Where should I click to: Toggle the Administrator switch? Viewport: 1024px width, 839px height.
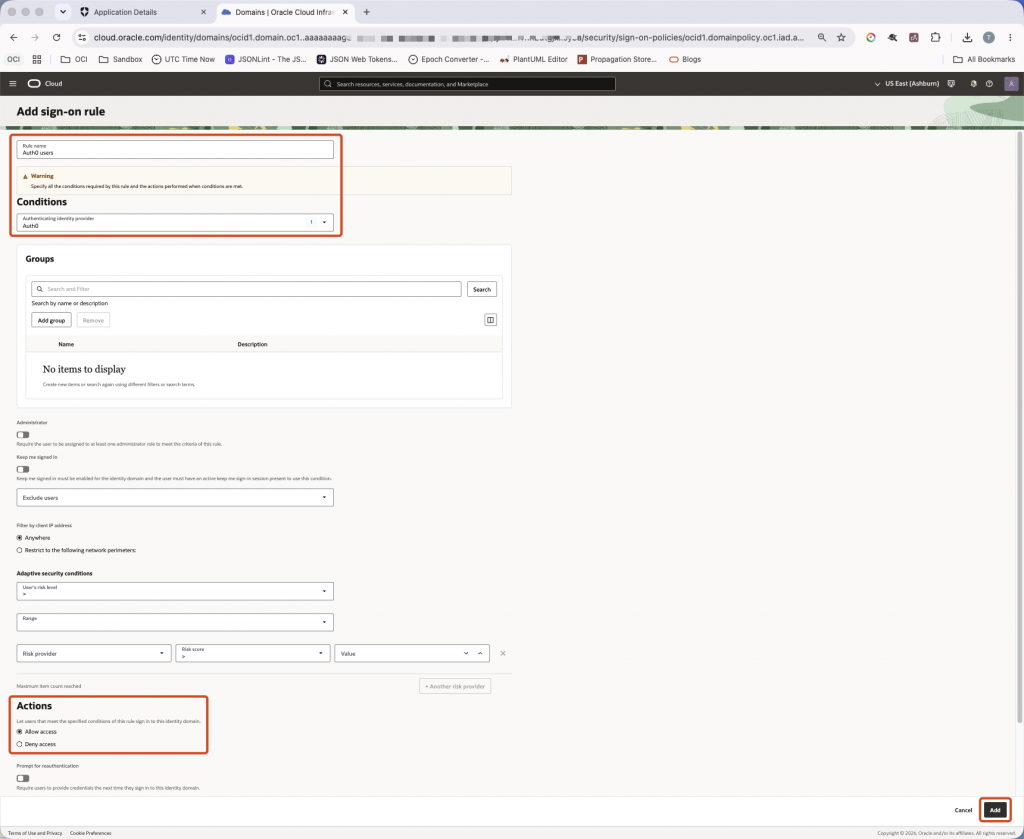(x=23, y=434)
